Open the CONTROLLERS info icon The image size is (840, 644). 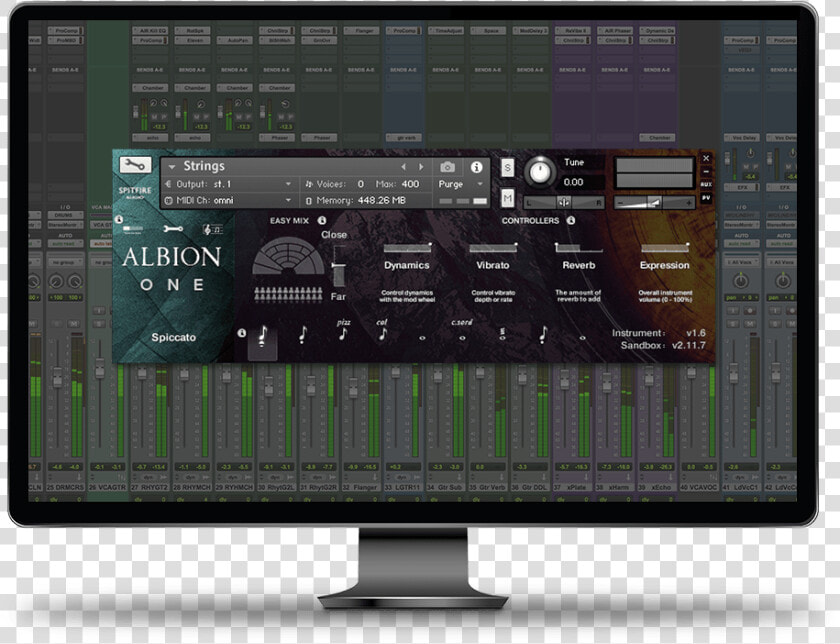click(571, 220)
